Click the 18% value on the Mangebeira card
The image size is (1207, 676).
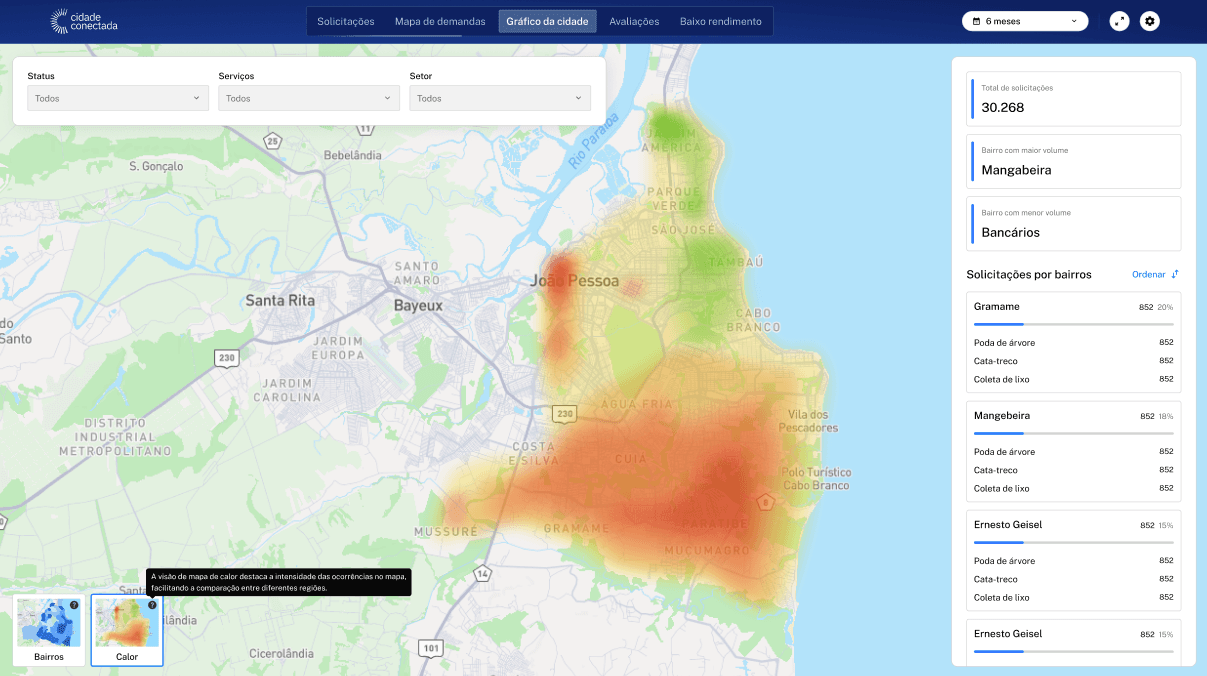click(1166, 416)
